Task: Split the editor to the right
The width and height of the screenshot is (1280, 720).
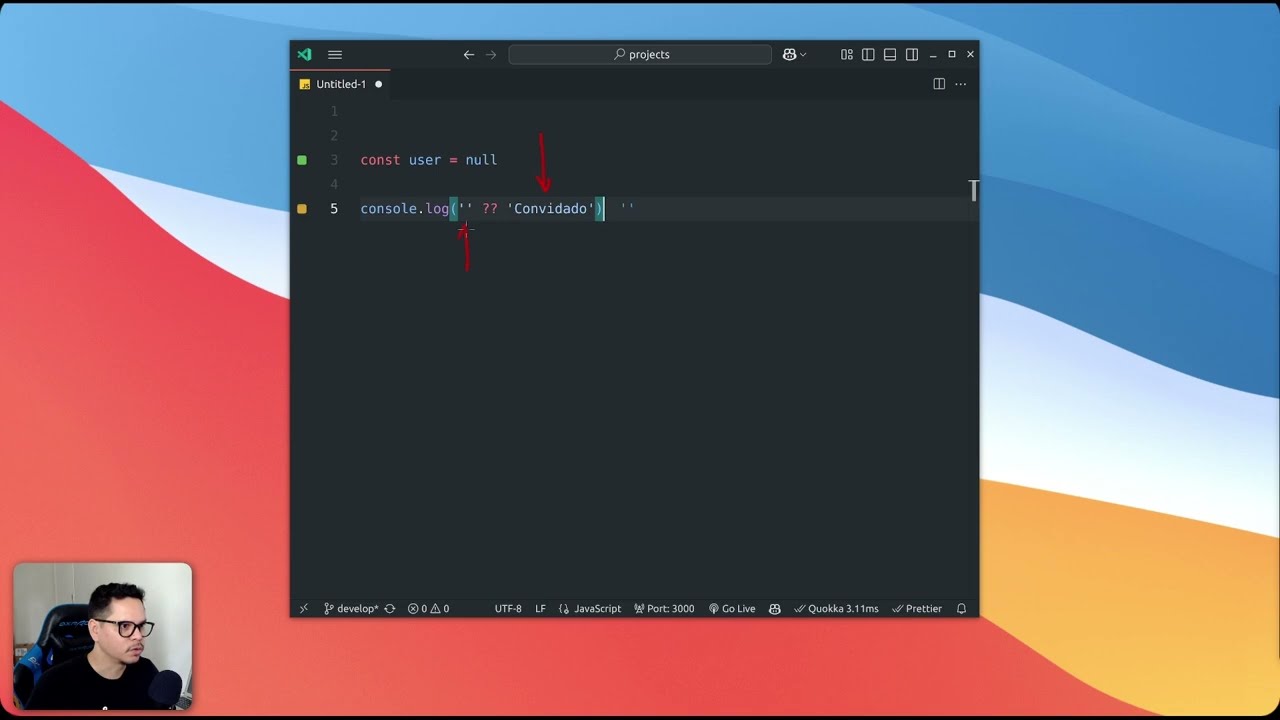Action: click(x=939, y=84)
